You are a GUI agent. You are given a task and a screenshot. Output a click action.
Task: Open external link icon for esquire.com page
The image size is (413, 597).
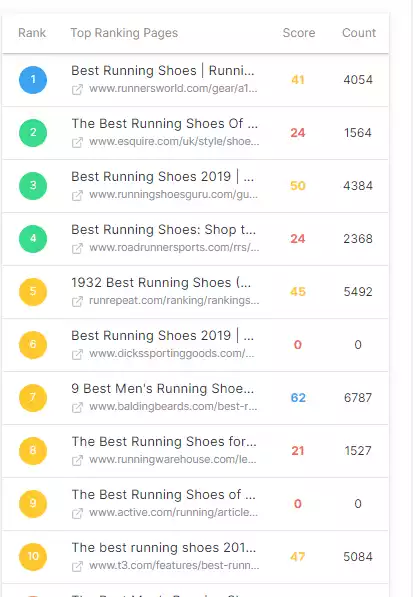click(77, 143)
